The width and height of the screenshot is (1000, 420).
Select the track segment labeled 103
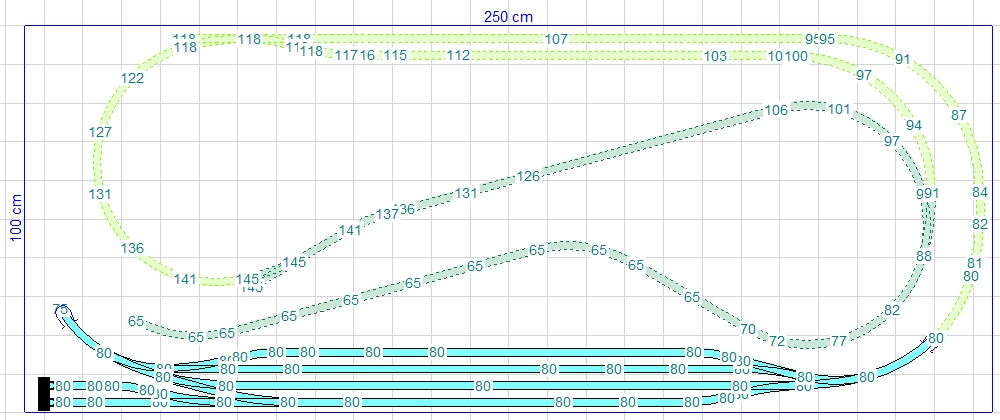715,57
